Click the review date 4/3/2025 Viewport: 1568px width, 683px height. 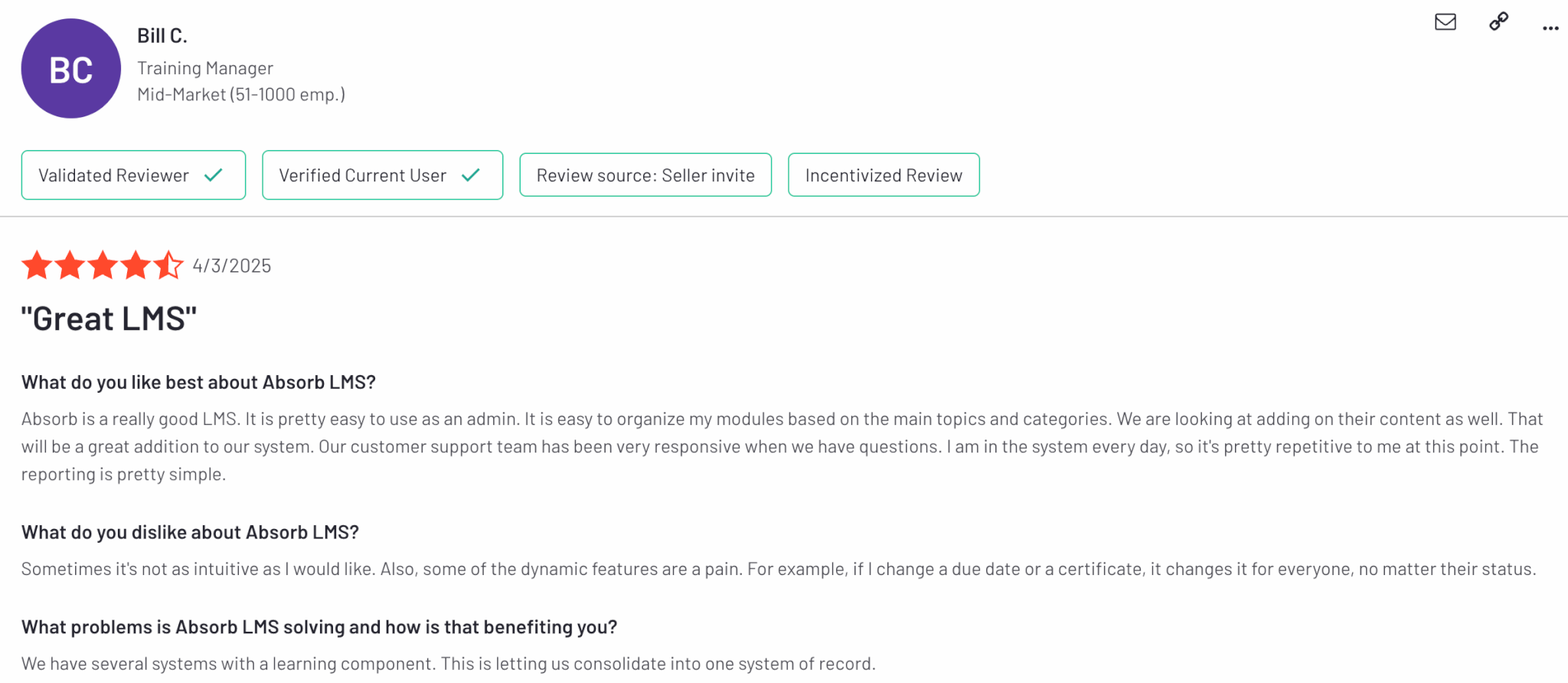[232, 266]
